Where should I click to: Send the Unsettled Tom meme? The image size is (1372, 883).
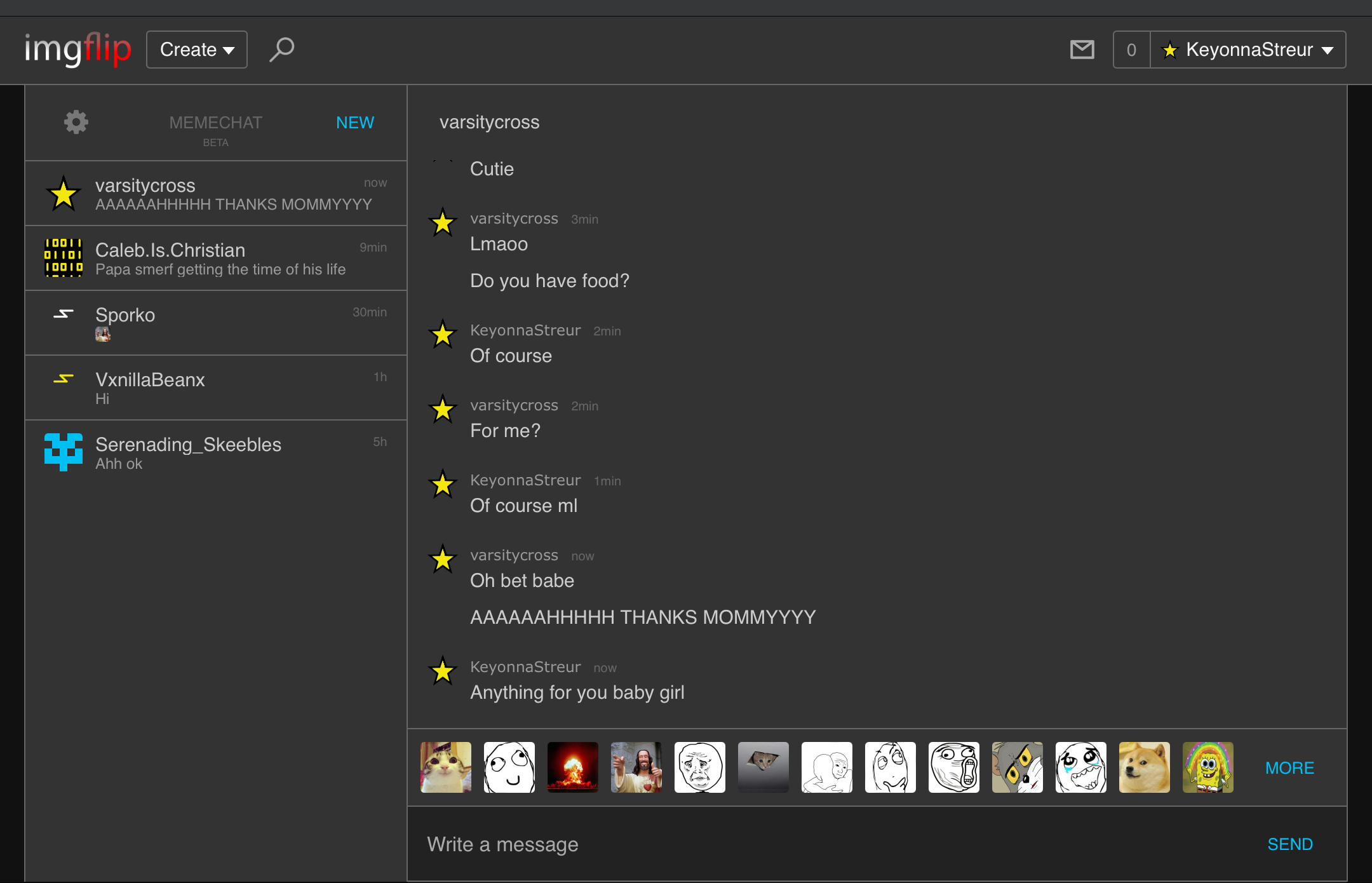pos(1018,767)
